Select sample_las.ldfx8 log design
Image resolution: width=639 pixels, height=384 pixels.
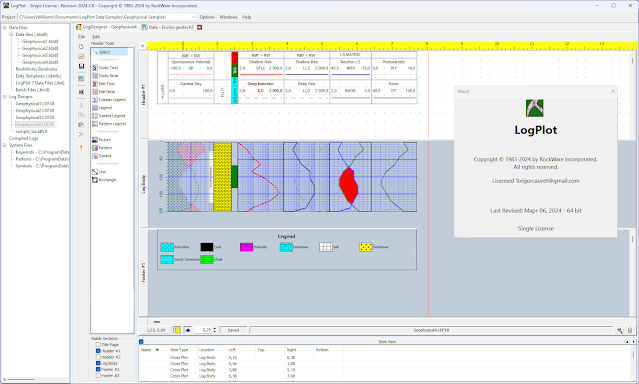tap(31, 132)
